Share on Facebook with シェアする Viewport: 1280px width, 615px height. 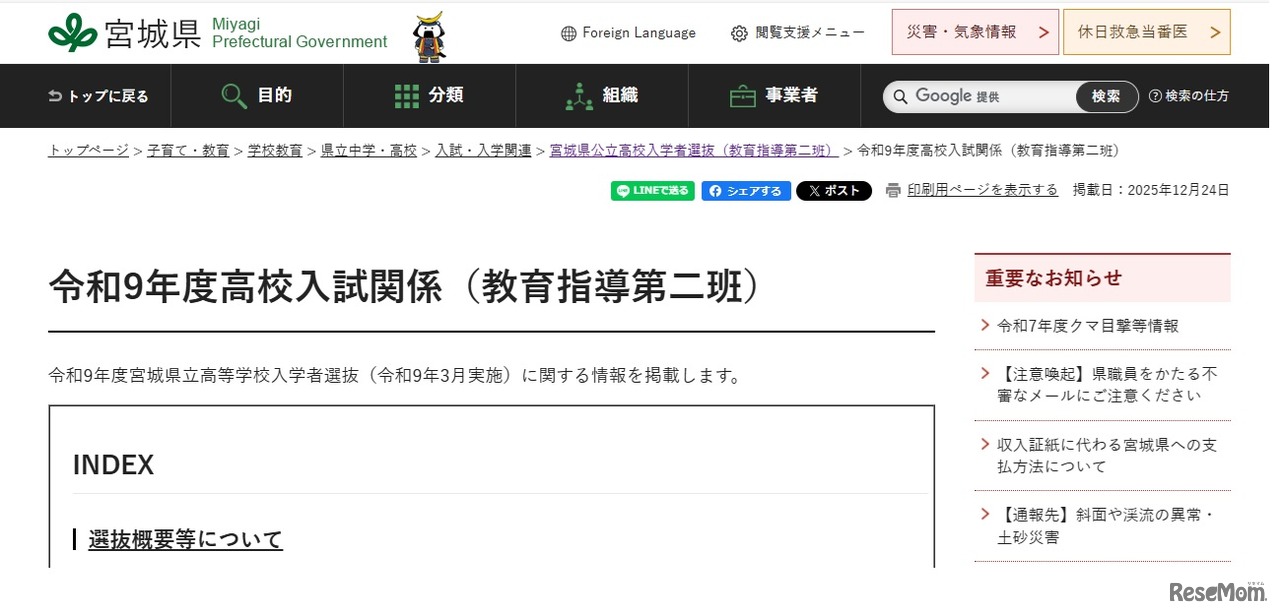click(746, 190)
